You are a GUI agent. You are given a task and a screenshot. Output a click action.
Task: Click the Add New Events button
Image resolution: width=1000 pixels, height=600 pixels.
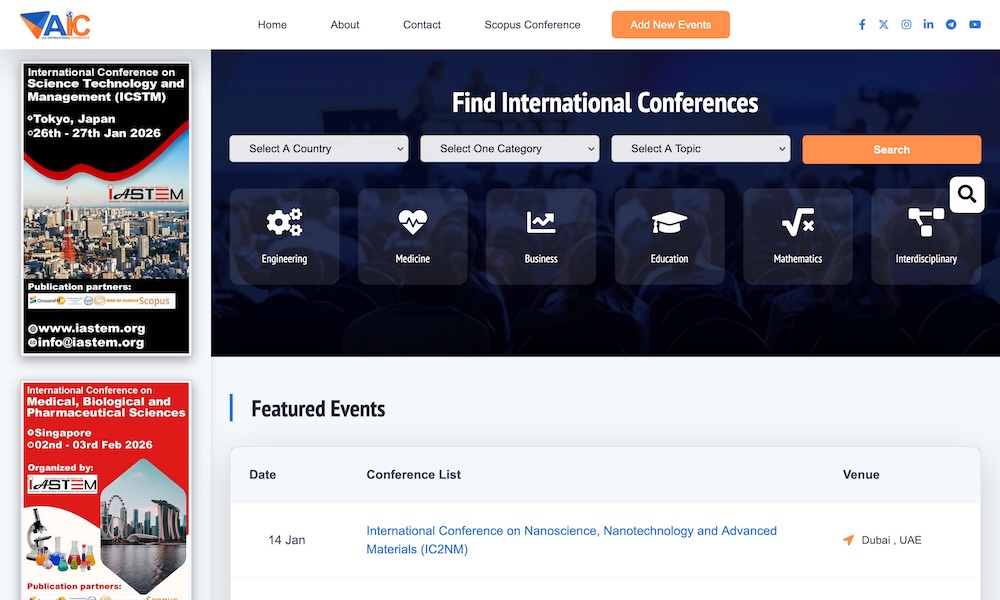(670, 24)
